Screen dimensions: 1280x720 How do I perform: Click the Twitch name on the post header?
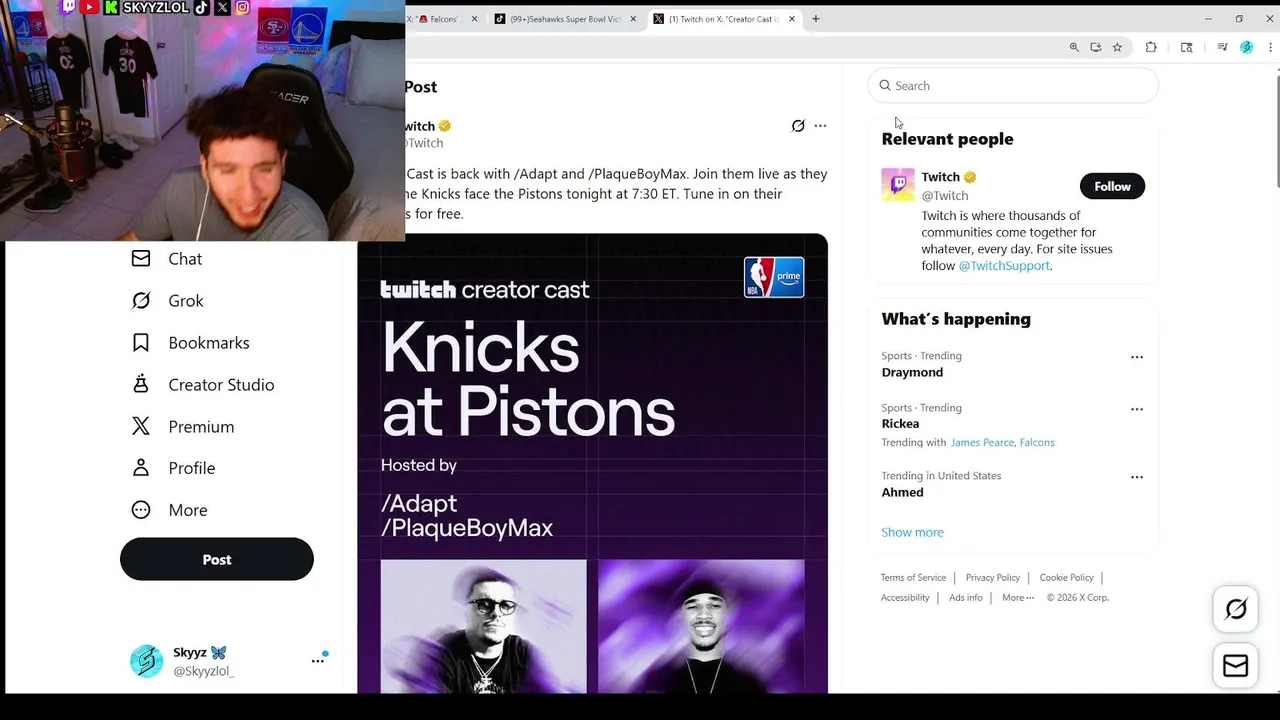pos(420,126)
